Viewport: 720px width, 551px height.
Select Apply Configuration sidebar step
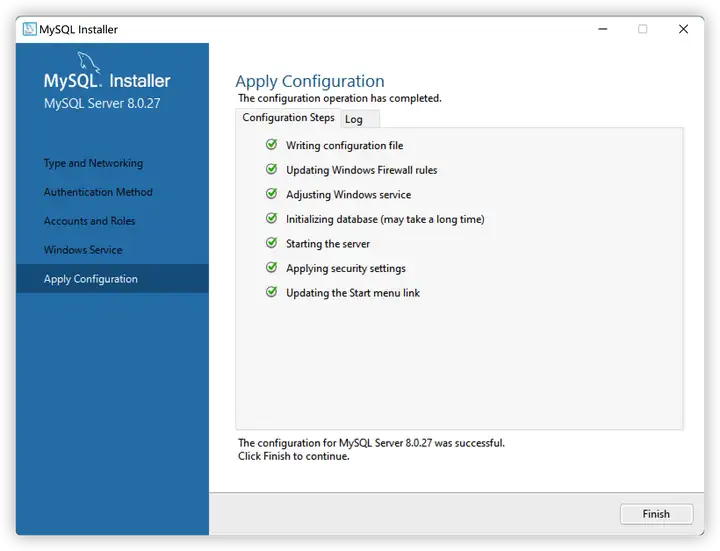point(112,279)
